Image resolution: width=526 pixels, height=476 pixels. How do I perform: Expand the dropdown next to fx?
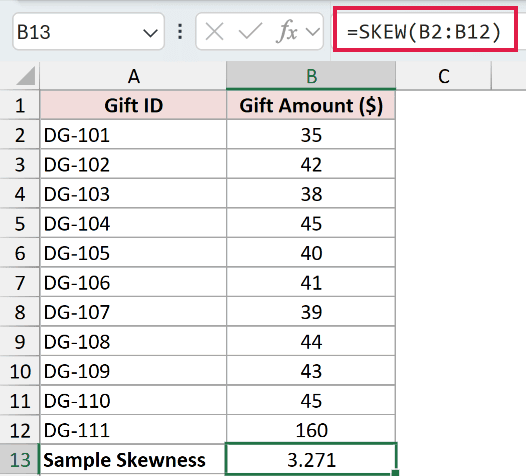click(x=313, y=32)
